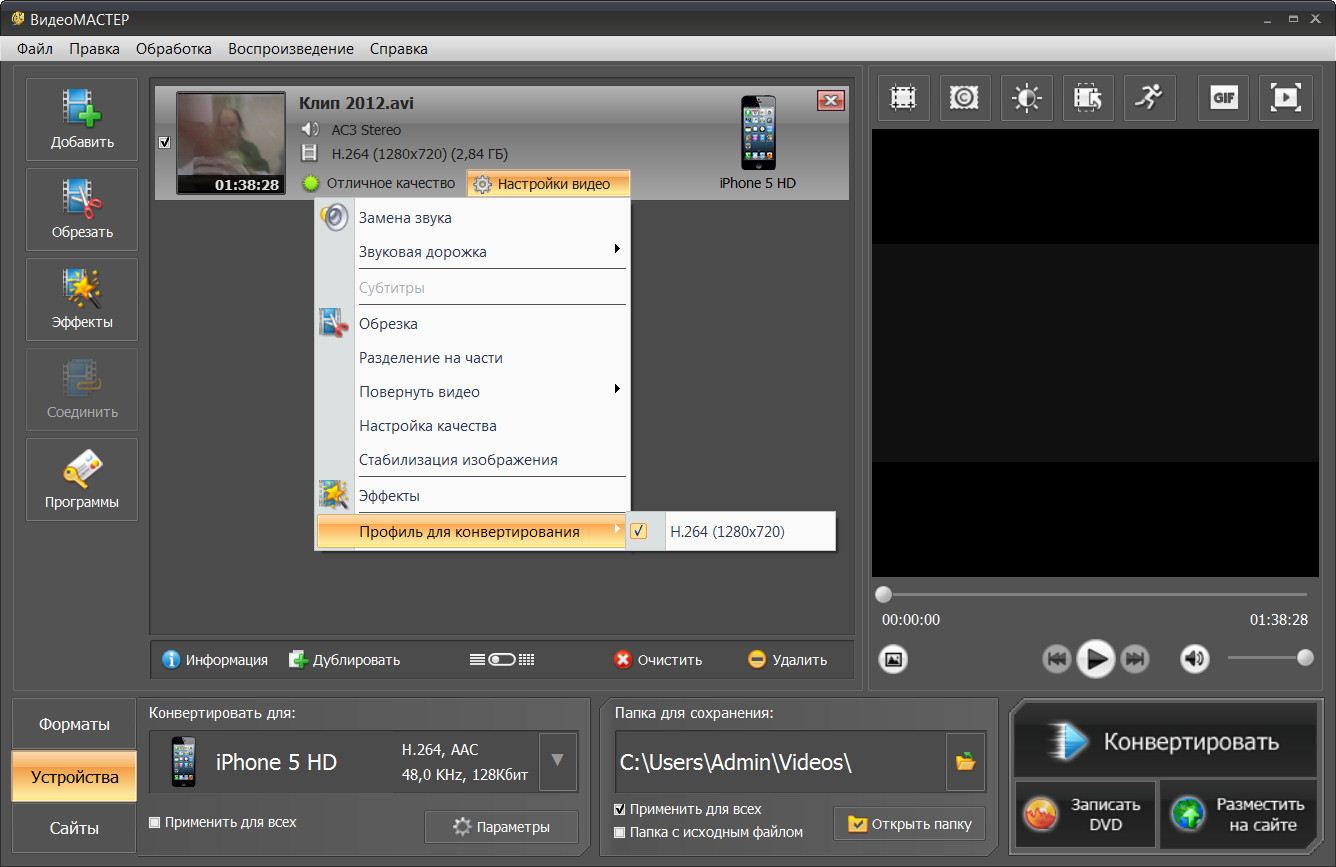Open the brightness adjustment tool icon
Screen dimensions: 1336x867
pos(1026,98)
